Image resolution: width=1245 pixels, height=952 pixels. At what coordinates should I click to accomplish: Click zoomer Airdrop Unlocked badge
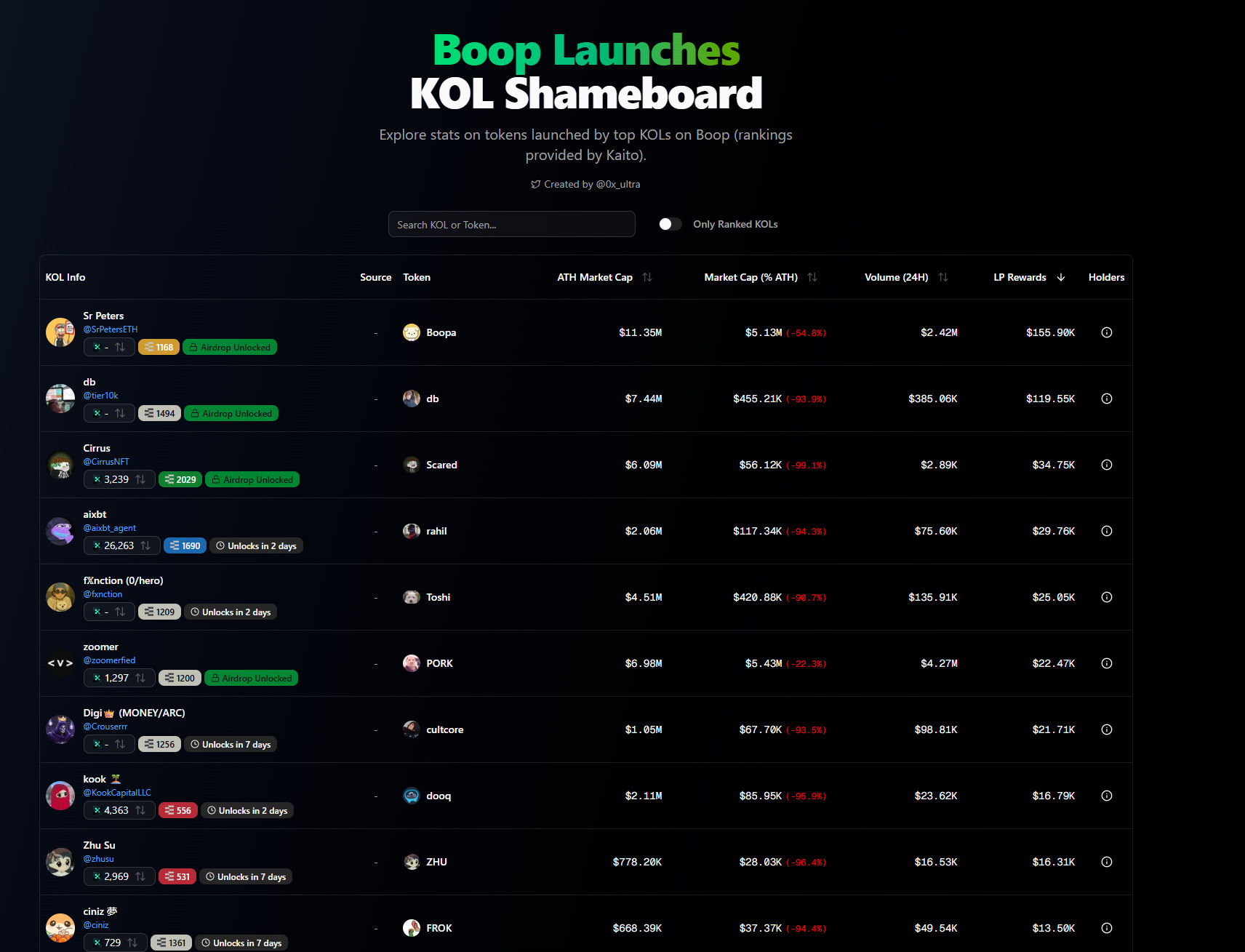pos(251,679)
